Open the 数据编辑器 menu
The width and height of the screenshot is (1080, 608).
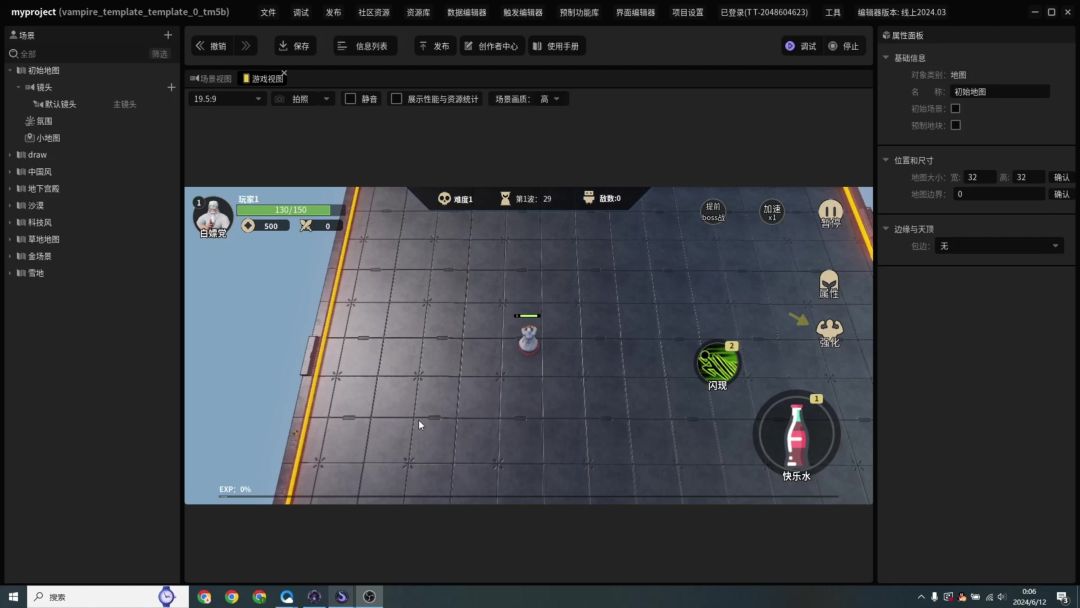click(466, 13)
